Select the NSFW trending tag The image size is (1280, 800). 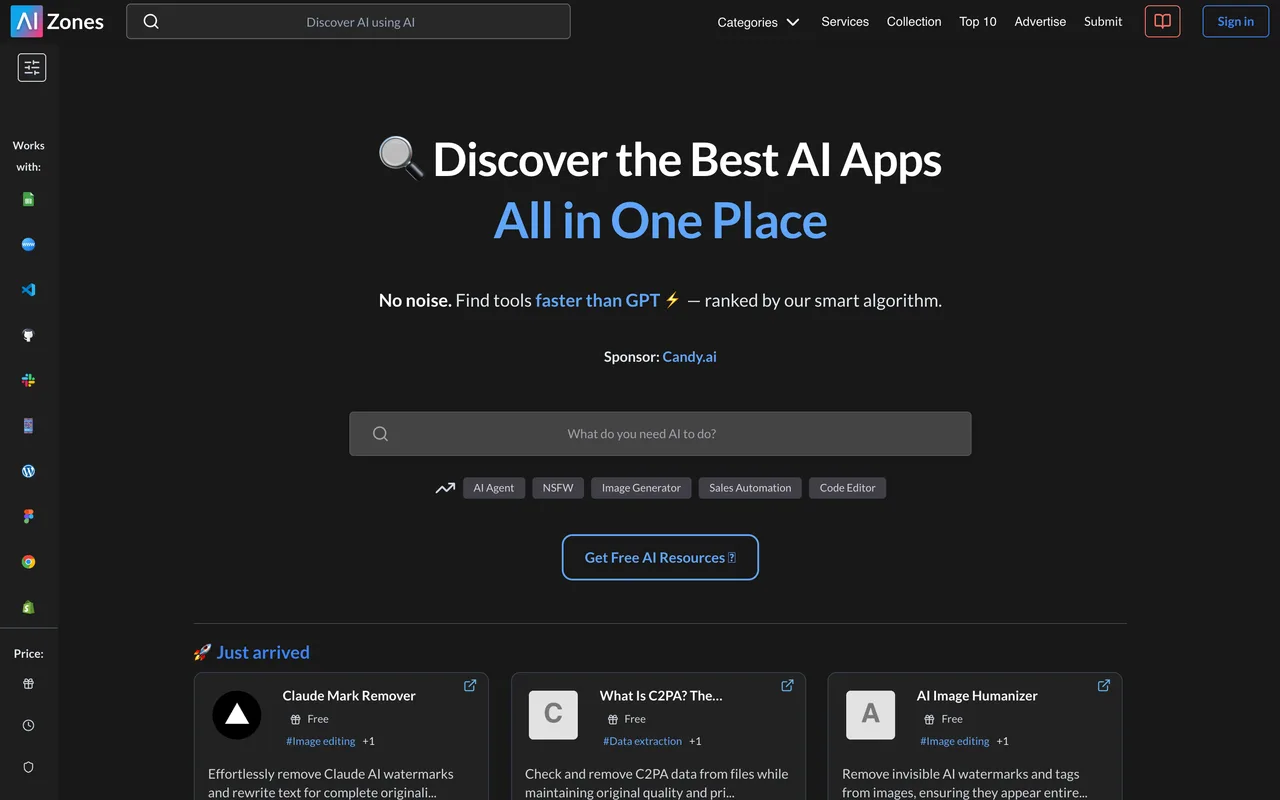[558, 488]
